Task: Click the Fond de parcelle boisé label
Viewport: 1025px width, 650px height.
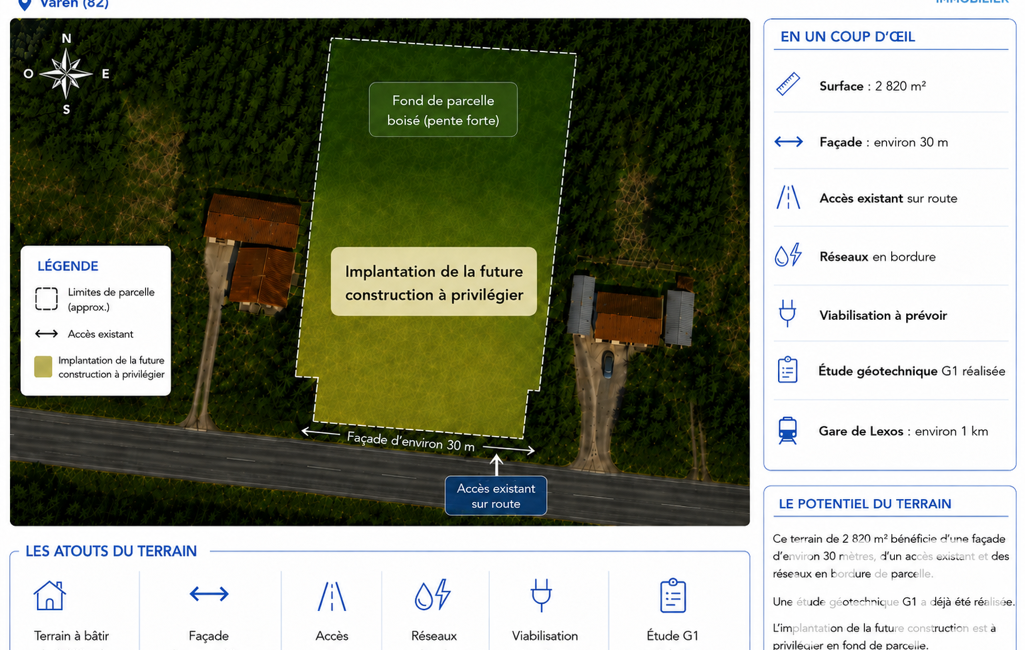Action: pyautogui.click(x=443, y=110)
